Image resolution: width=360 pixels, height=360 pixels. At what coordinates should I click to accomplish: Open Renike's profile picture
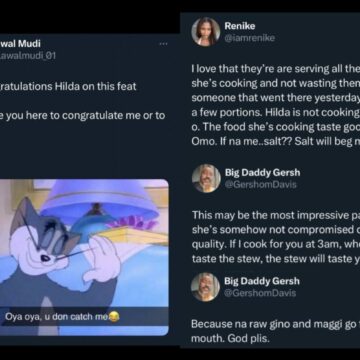tap(206, 32)
